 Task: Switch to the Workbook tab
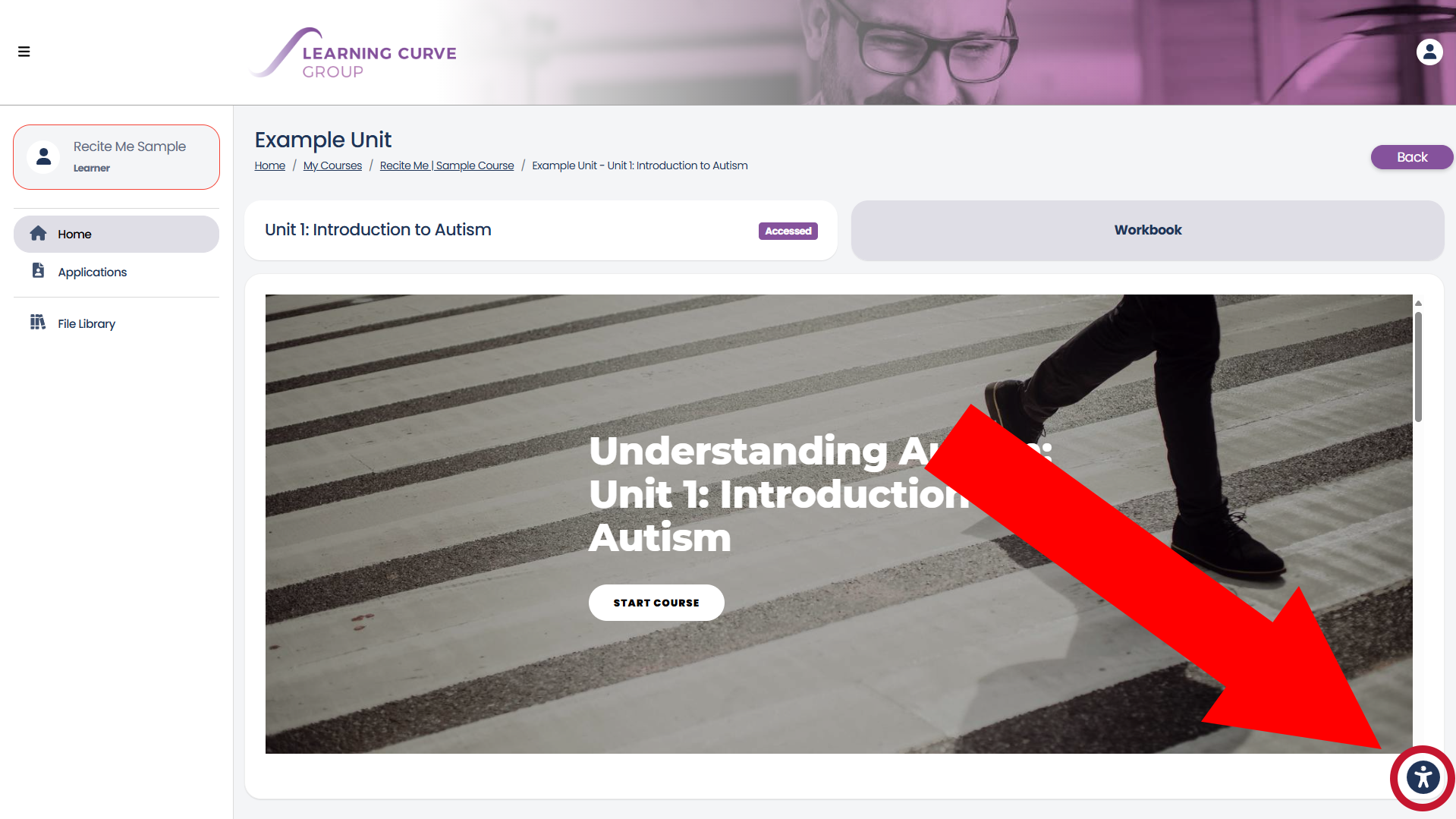1147,231
